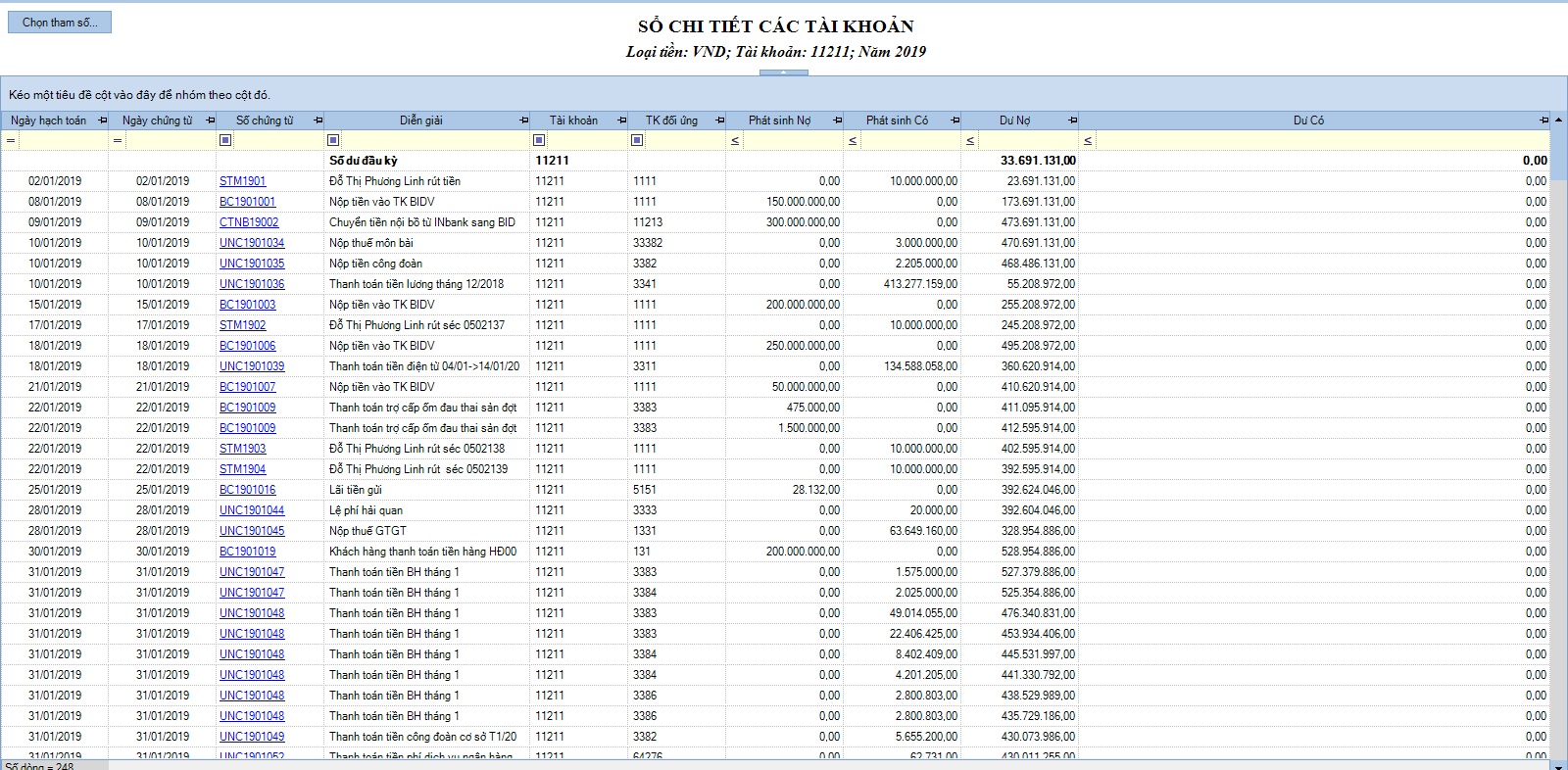Click pin icon on Diễn giải column header
Screen dimensions: 1568x770
click(x=523, y=120)
